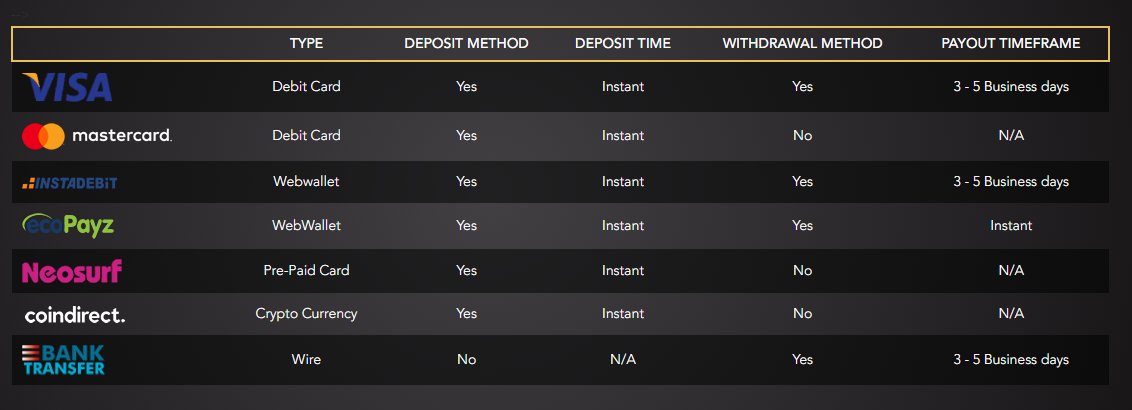Click the Mastercard withdrawal No value
This screenshot has width=1132, height=410.
point(802,135)
